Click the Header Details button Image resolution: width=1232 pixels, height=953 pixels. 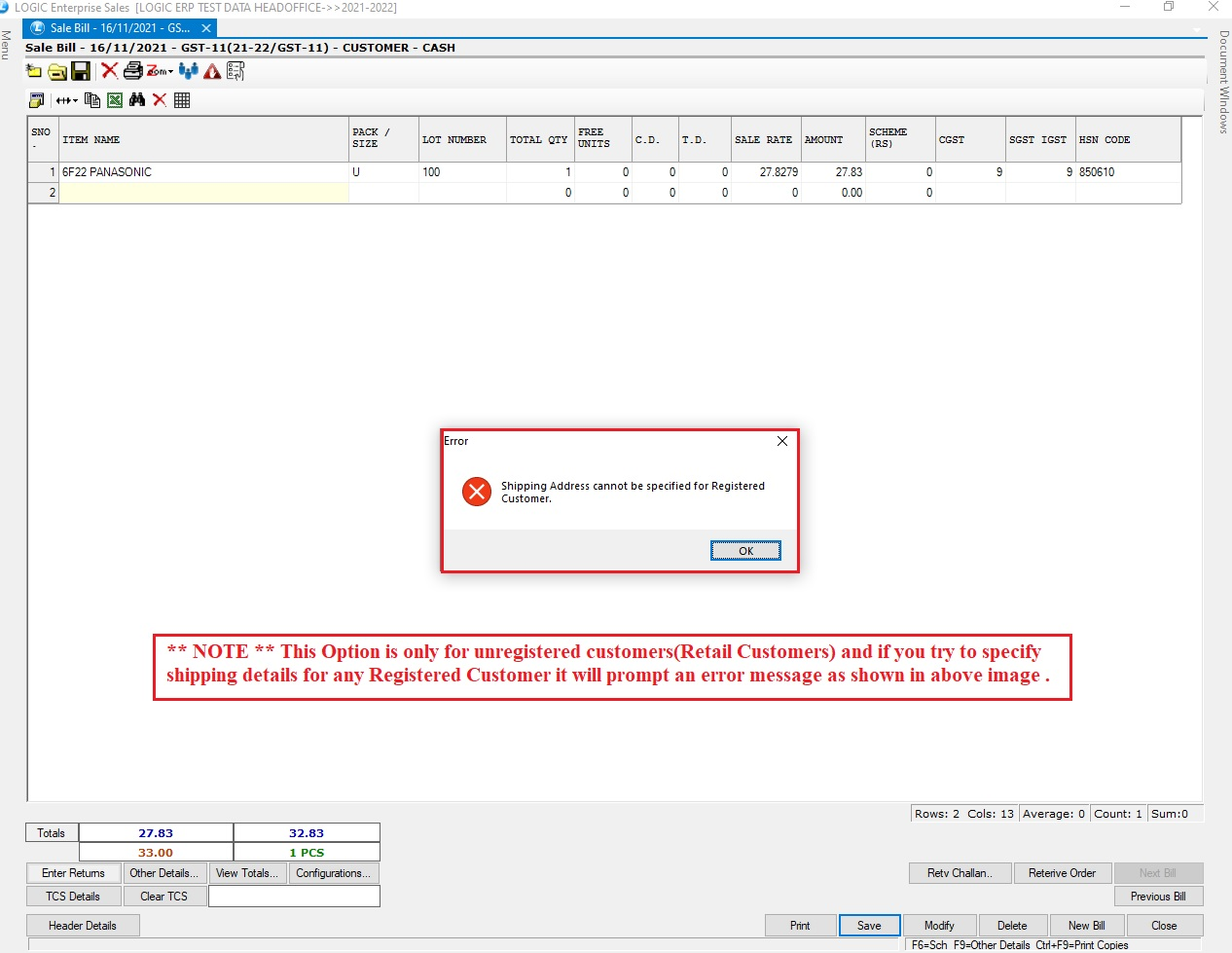(83, 926)
